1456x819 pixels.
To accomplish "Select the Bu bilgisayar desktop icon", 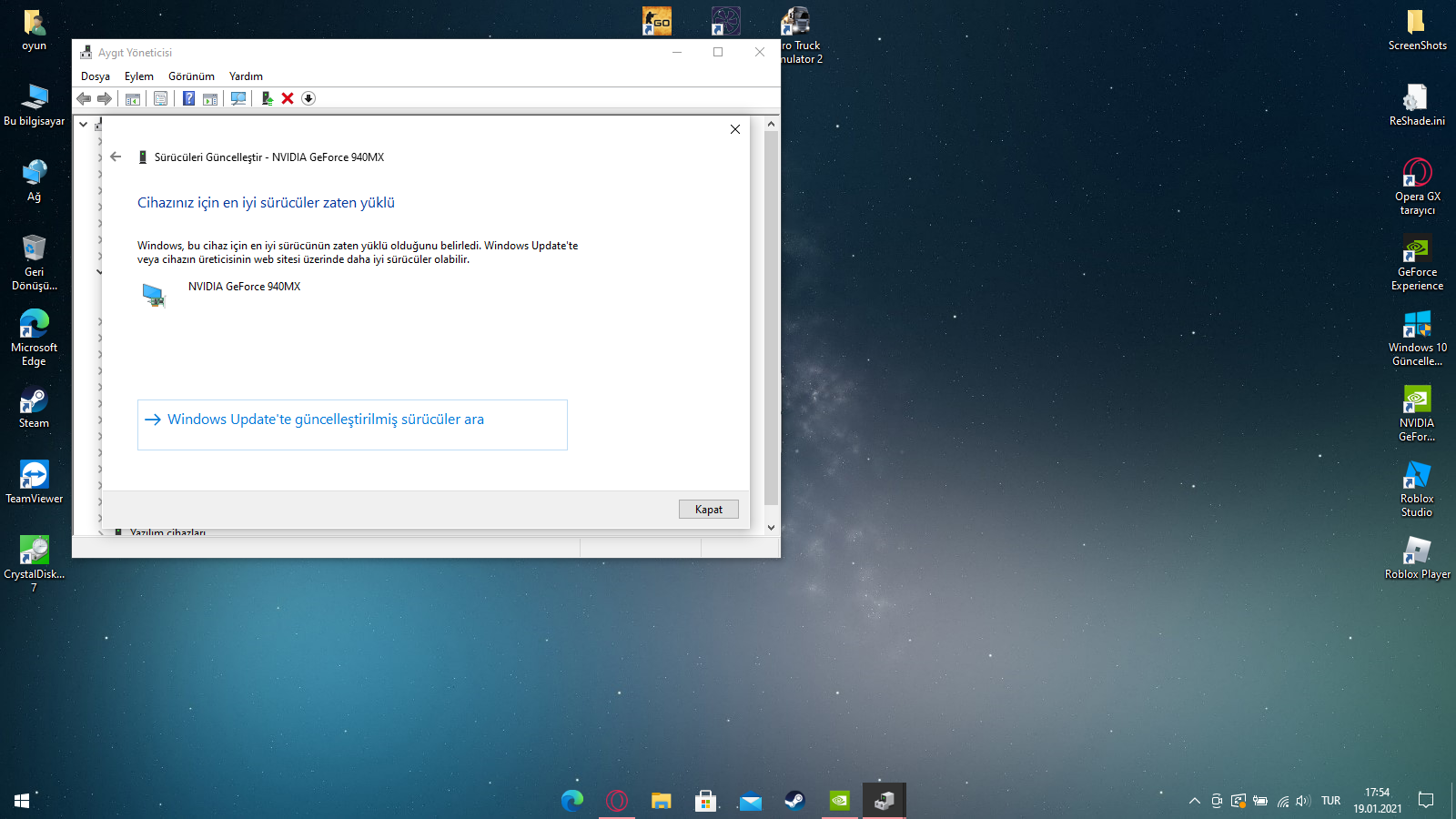I will point(35,106).
